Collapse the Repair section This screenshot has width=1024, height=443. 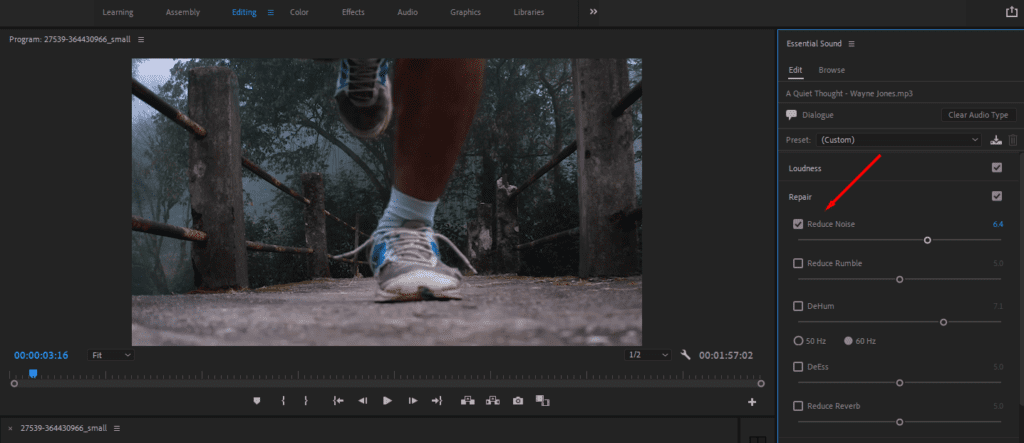[x=800, y=196]
